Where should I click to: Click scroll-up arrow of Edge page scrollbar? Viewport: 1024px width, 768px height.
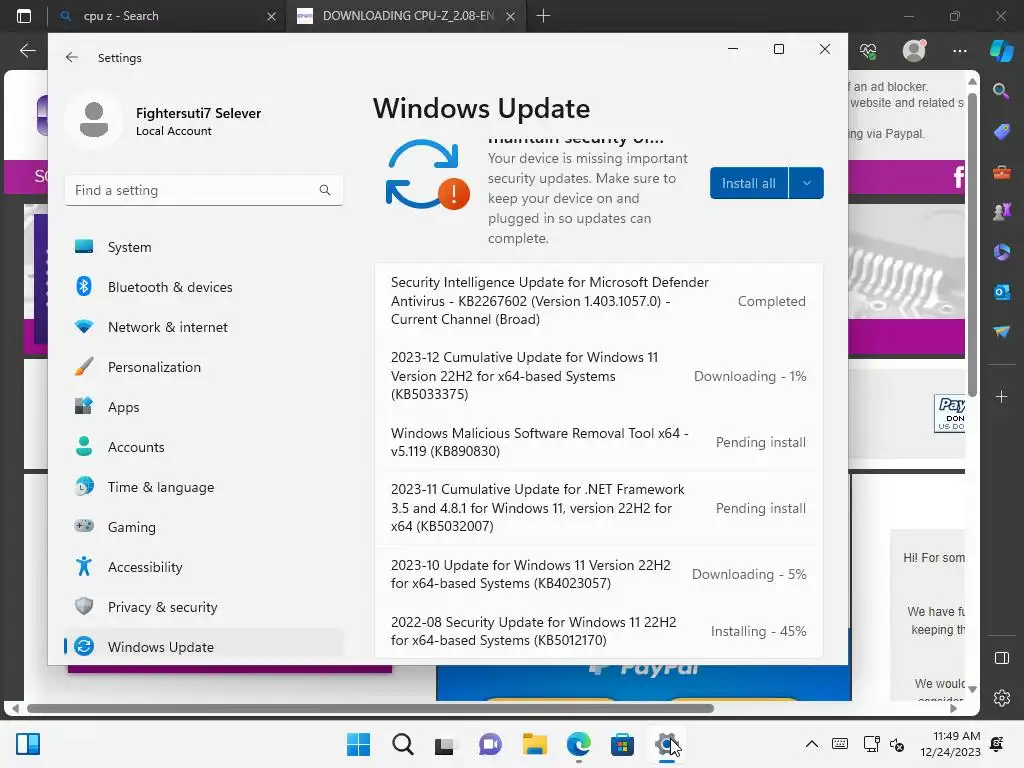coord(972,82)
